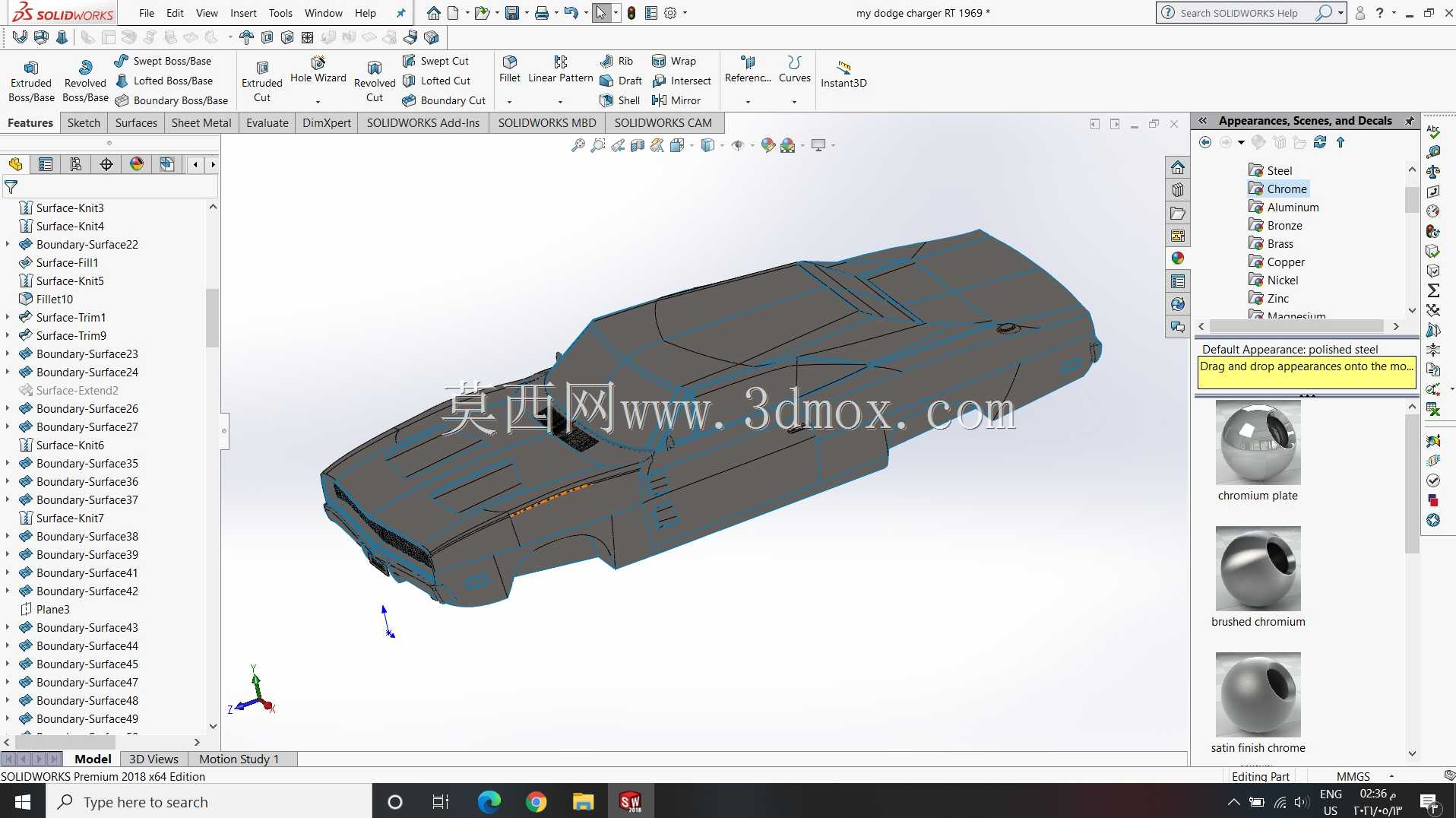Screen dimensions: 1456x818
Task: Open the Insert menu
Action: pos(243,13)
